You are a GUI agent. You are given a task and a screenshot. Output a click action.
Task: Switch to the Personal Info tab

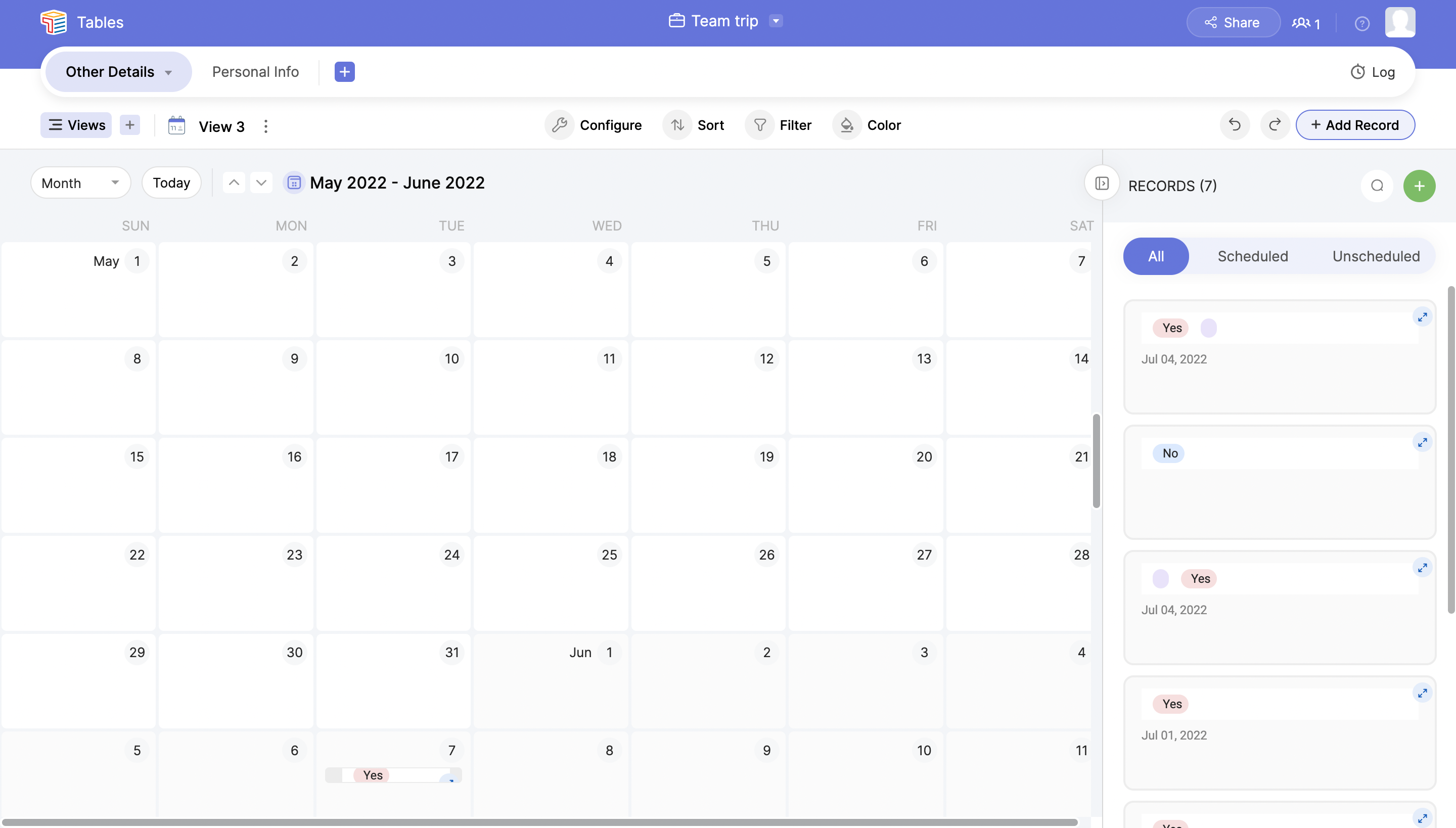pos(255,72)
